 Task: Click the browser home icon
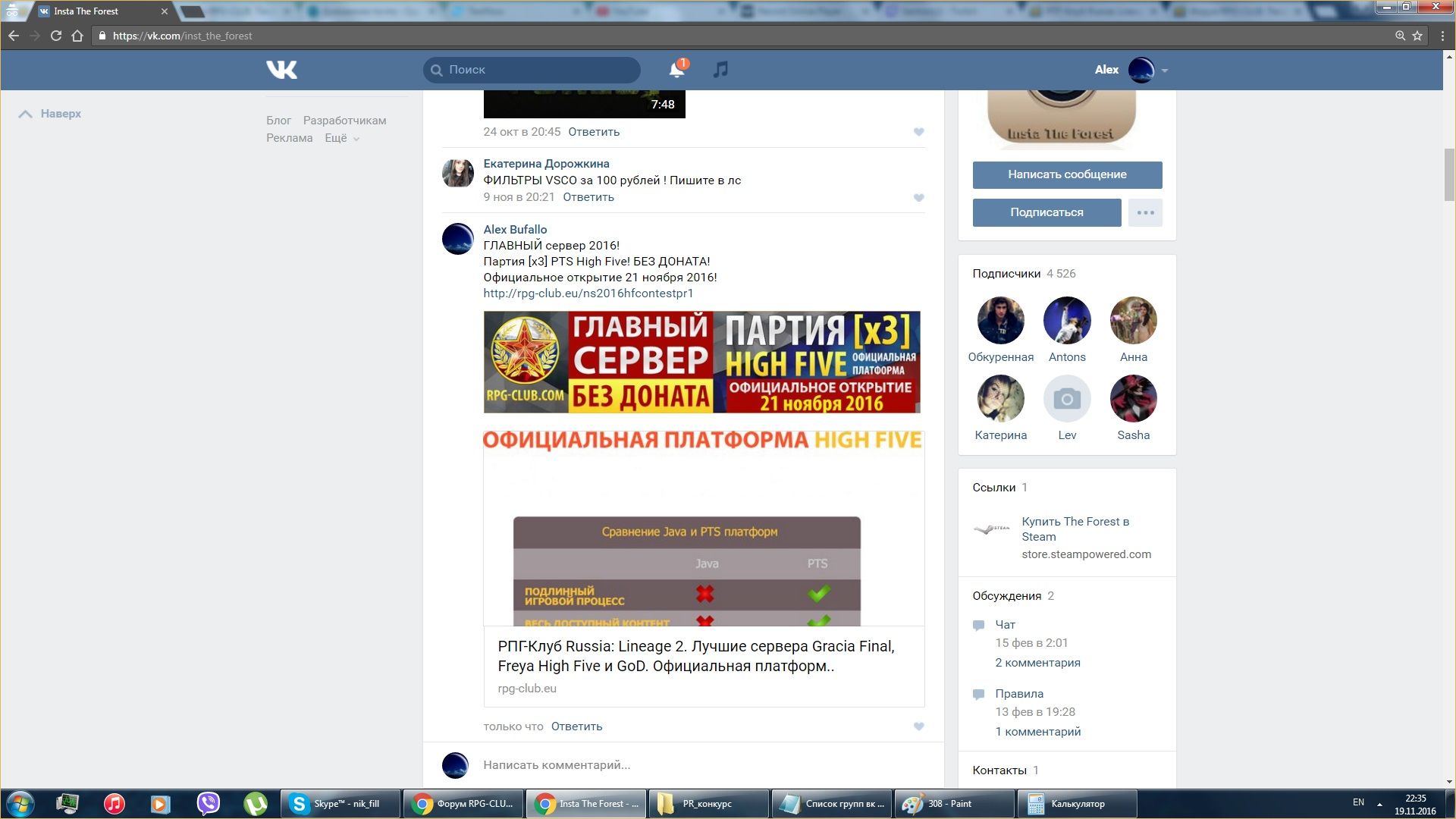pyautogui.click(x=77, y=36)
